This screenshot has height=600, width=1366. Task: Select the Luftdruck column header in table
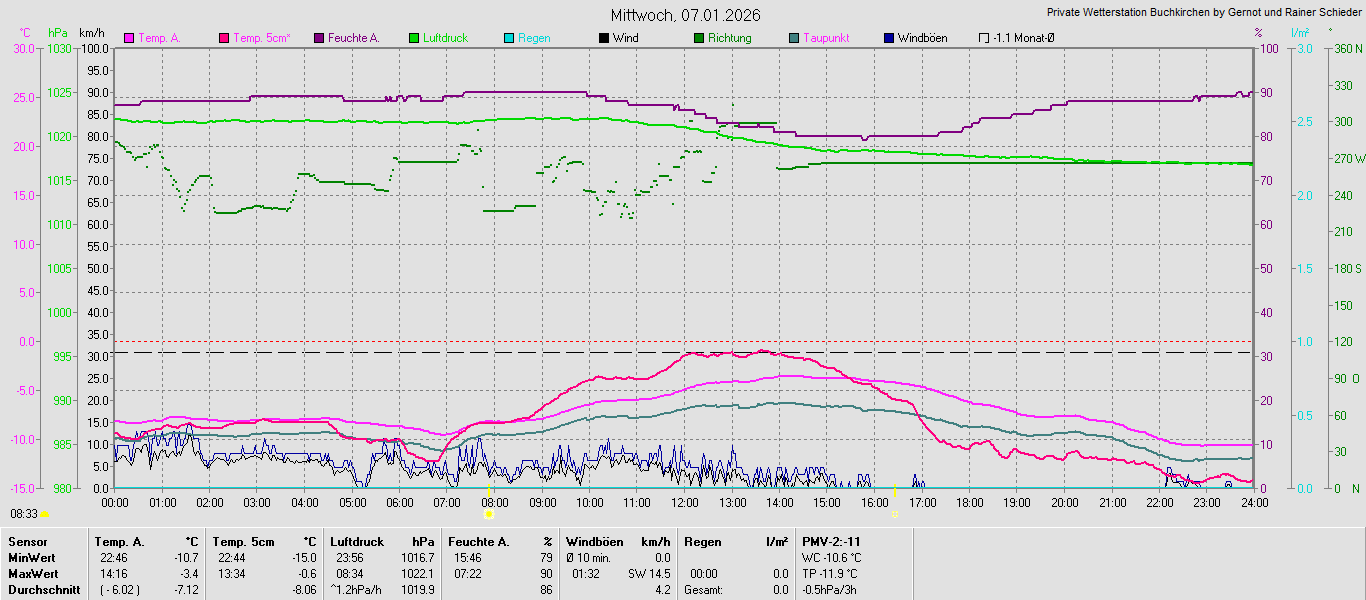(x=357, y=541)
